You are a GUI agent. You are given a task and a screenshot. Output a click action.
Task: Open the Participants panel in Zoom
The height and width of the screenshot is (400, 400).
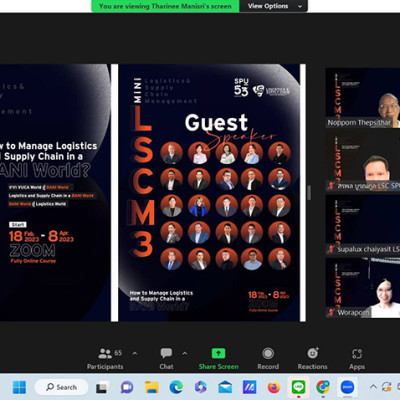pyautogui.click(x=105, y=359)
